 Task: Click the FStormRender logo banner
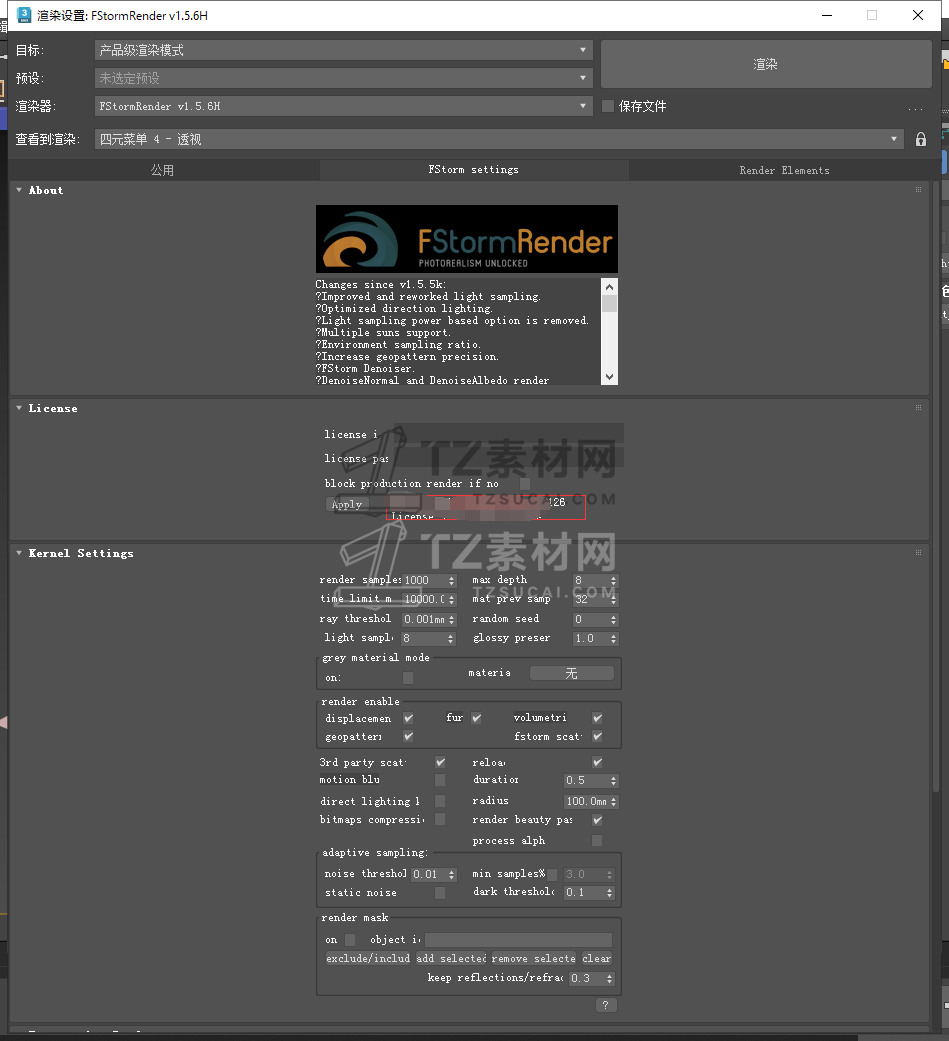[467, 239]
